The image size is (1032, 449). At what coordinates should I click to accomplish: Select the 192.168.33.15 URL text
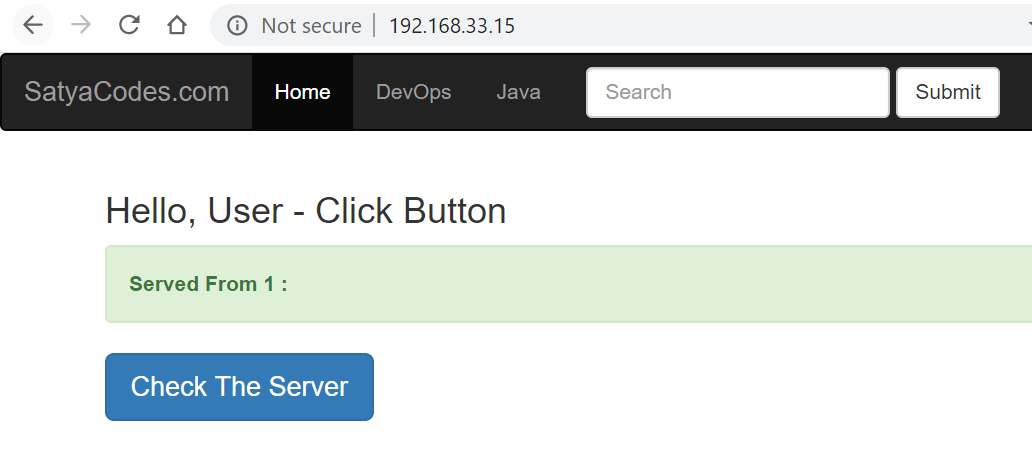pyautogui.click(x=451, y=26)
